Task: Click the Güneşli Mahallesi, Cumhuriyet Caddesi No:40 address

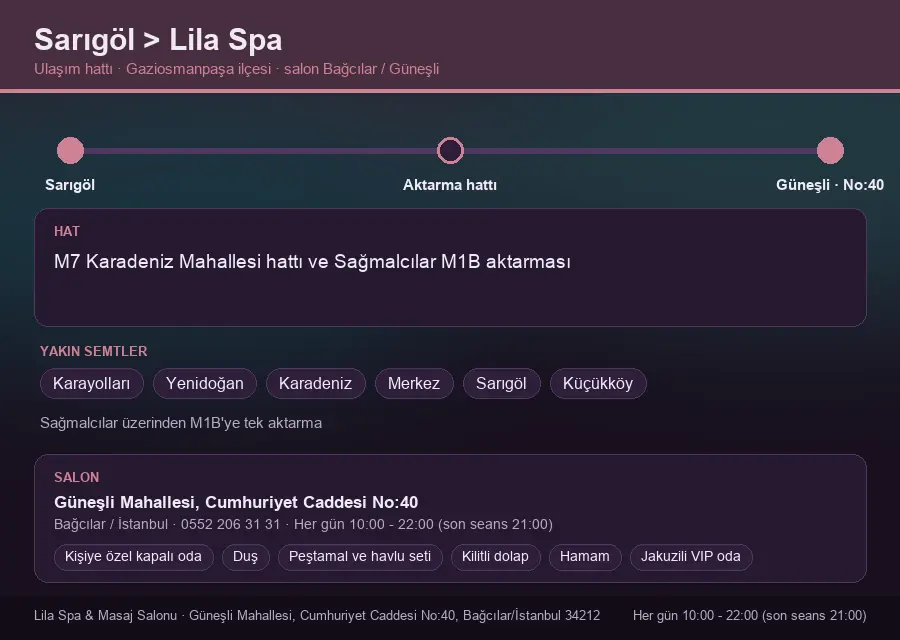Action: click(x=236, y=502)
